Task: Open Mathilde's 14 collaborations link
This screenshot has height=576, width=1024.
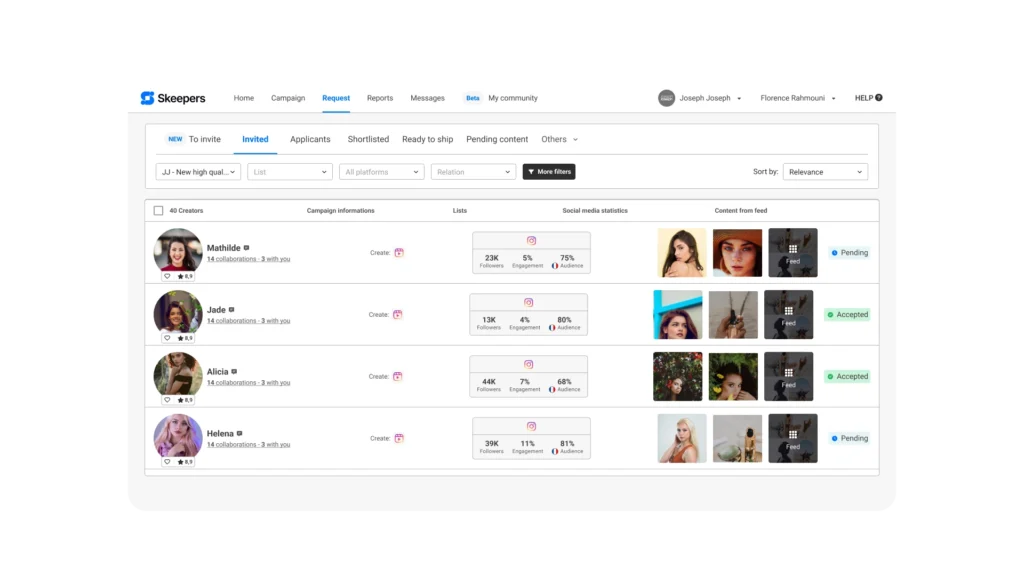Action: coord(248,259)
